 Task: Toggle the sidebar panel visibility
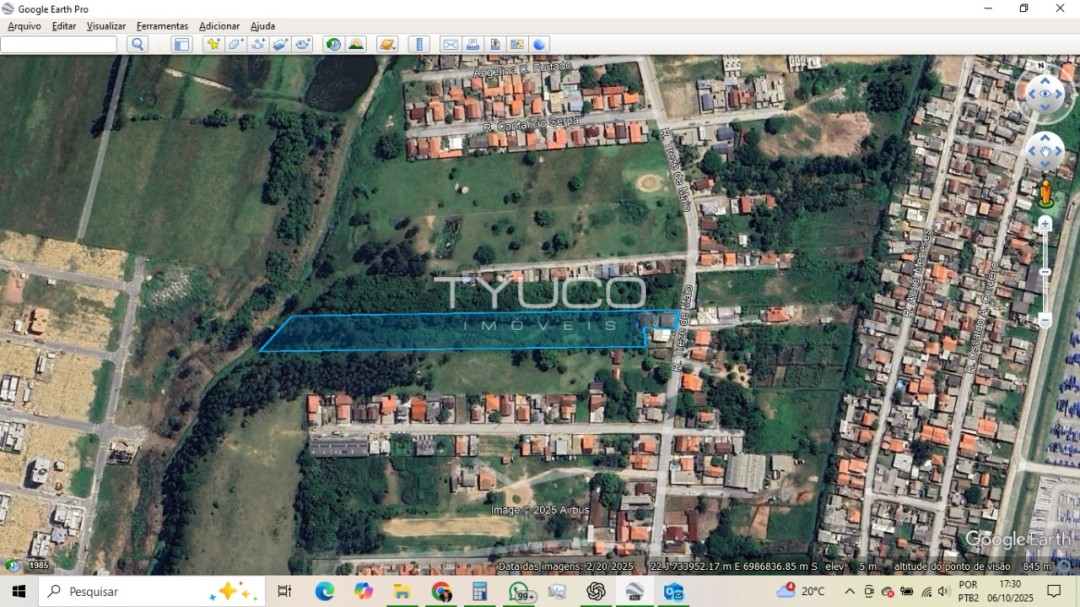[x=181, y=44]
